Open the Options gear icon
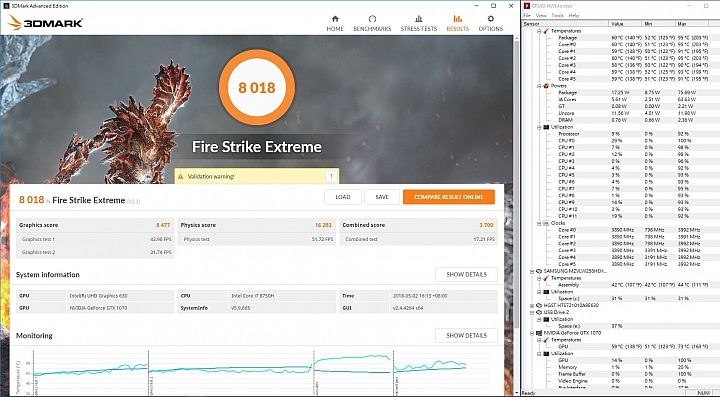The height and width of the screenshot is (397, 720). point(490,19)
